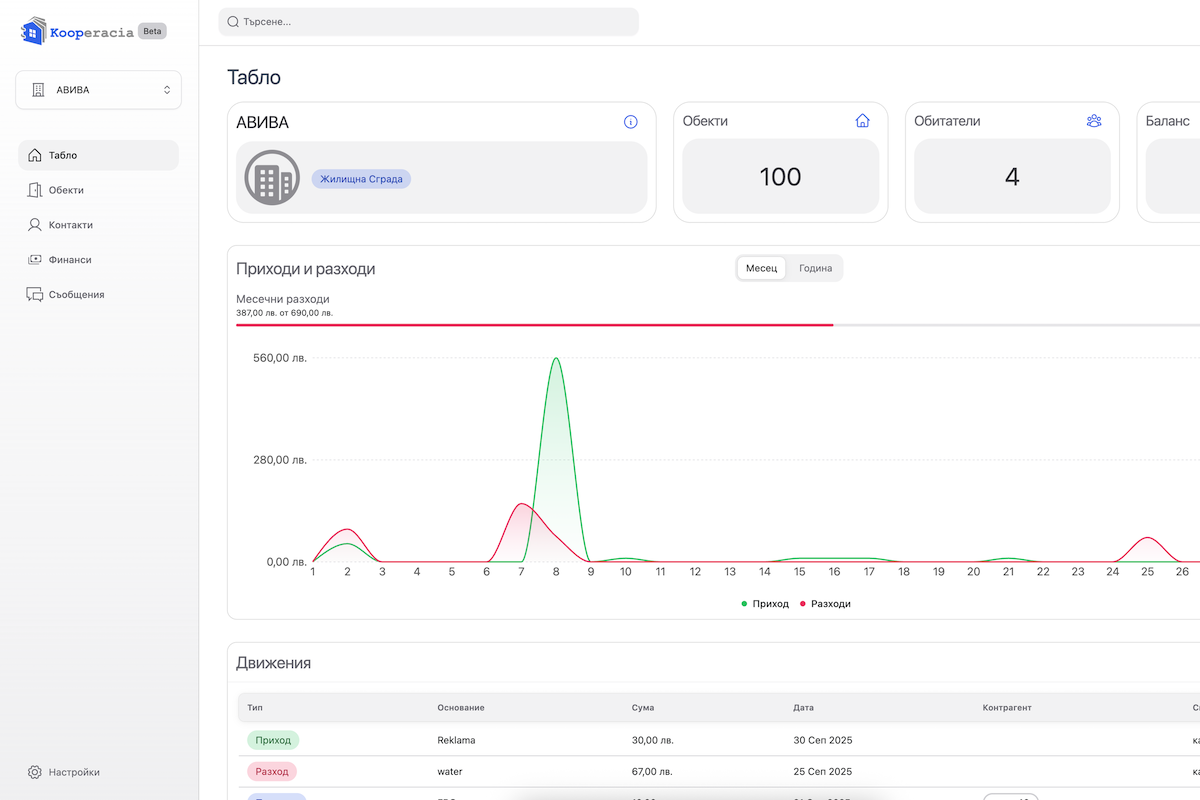Viewport: 1200px width, 800px height.
Task: Click the info icon on АВИВА card
Action: click(630, 122)
